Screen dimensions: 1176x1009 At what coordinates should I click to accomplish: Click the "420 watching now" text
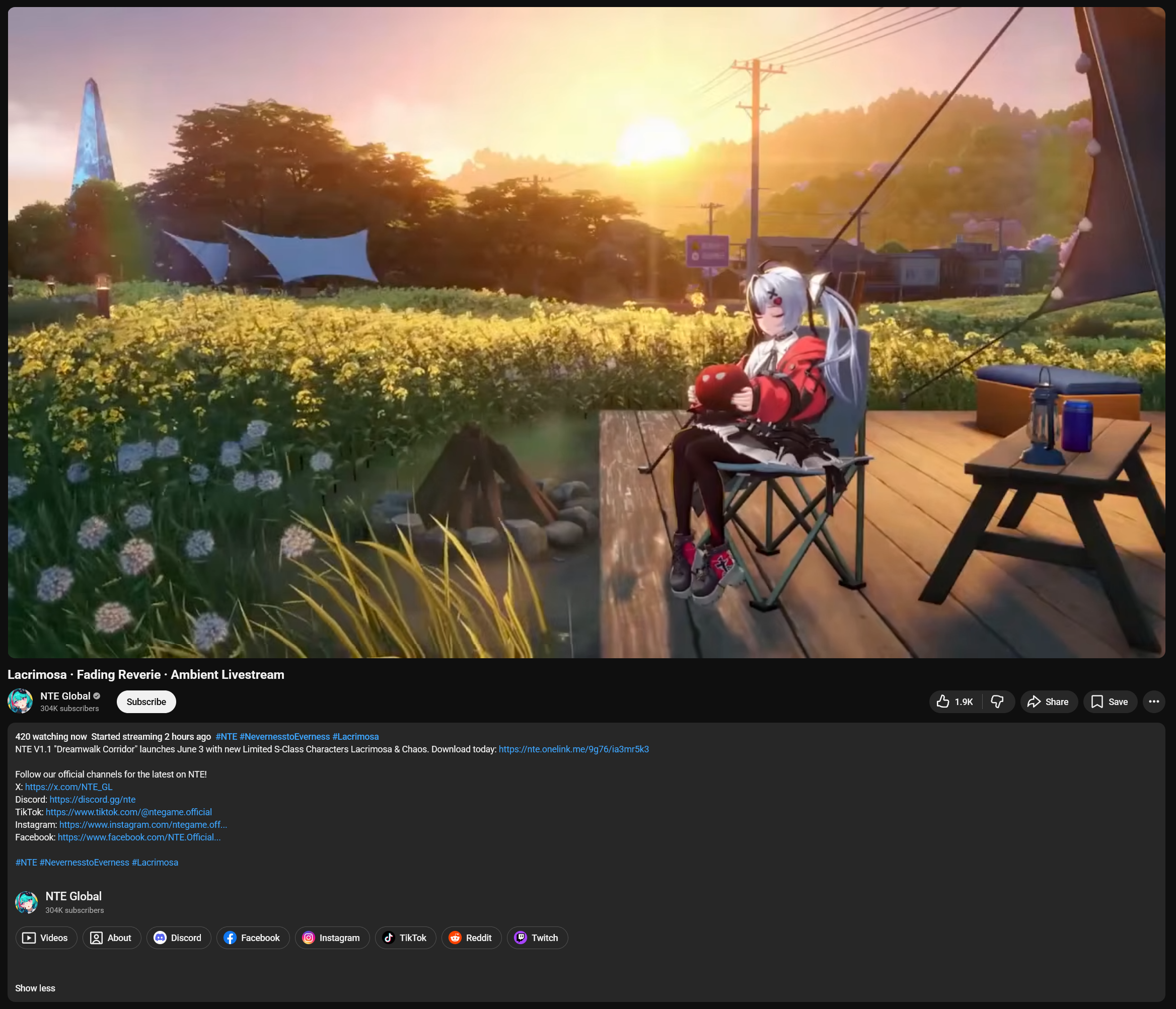pyautogui.click(x=51, y=737)
